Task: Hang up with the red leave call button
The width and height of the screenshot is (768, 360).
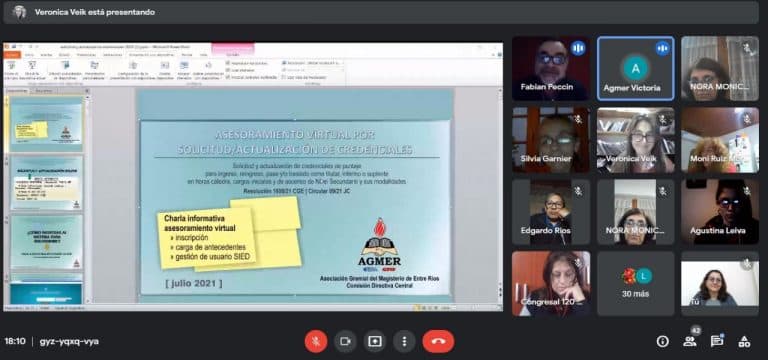Action: click(438, 341)
